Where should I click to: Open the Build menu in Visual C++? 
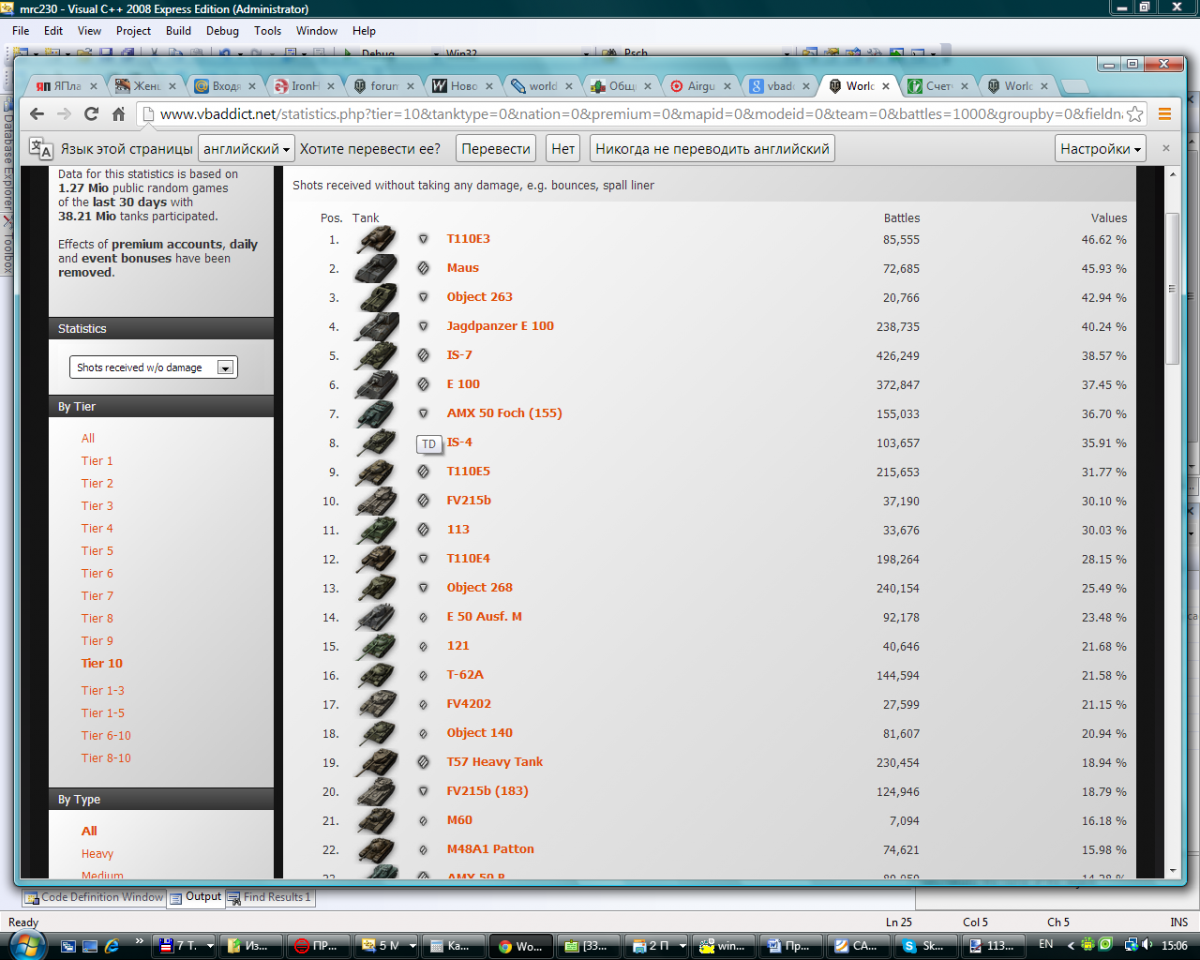[178, 31]
